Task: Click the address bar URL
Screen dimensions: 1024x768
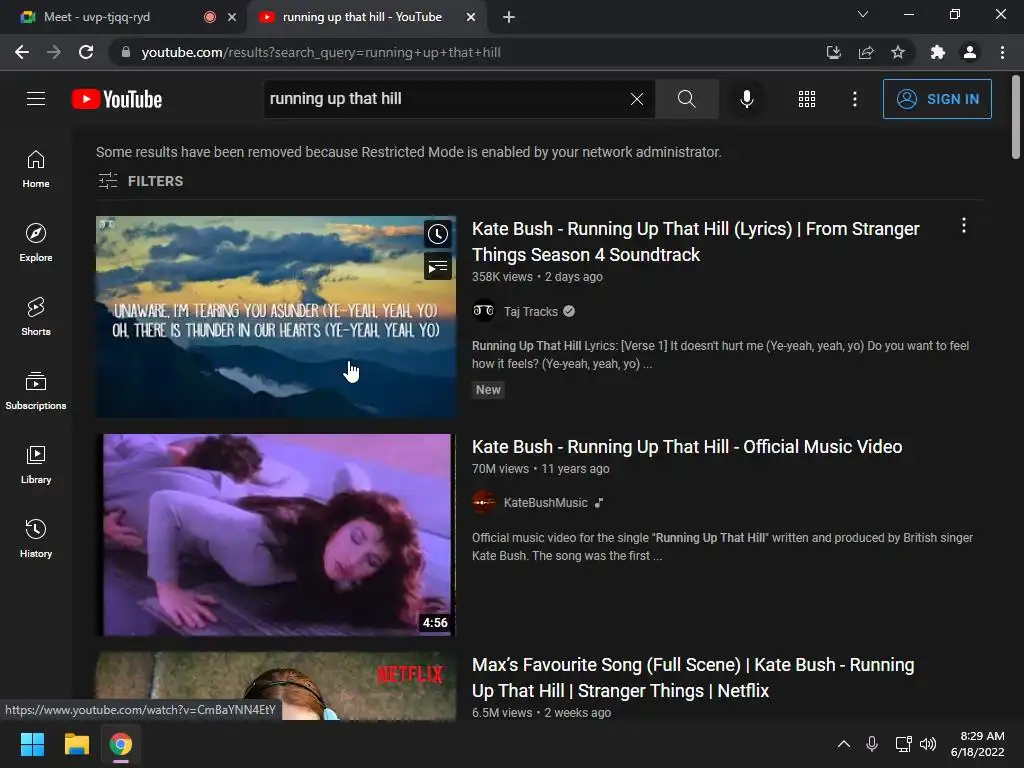Action: pos(321,52)
